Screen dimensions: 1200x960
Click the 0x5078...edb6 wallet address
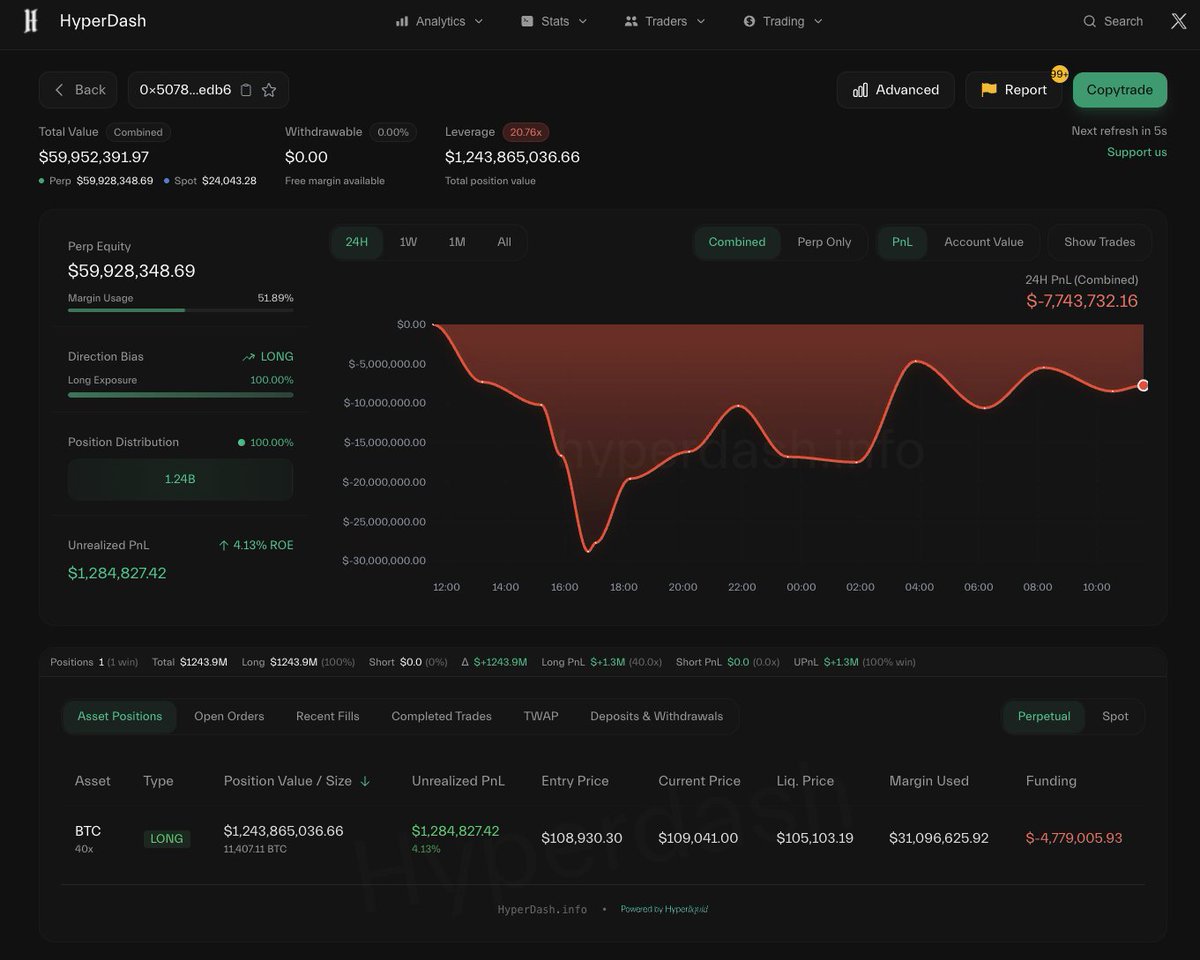(185, 90)
